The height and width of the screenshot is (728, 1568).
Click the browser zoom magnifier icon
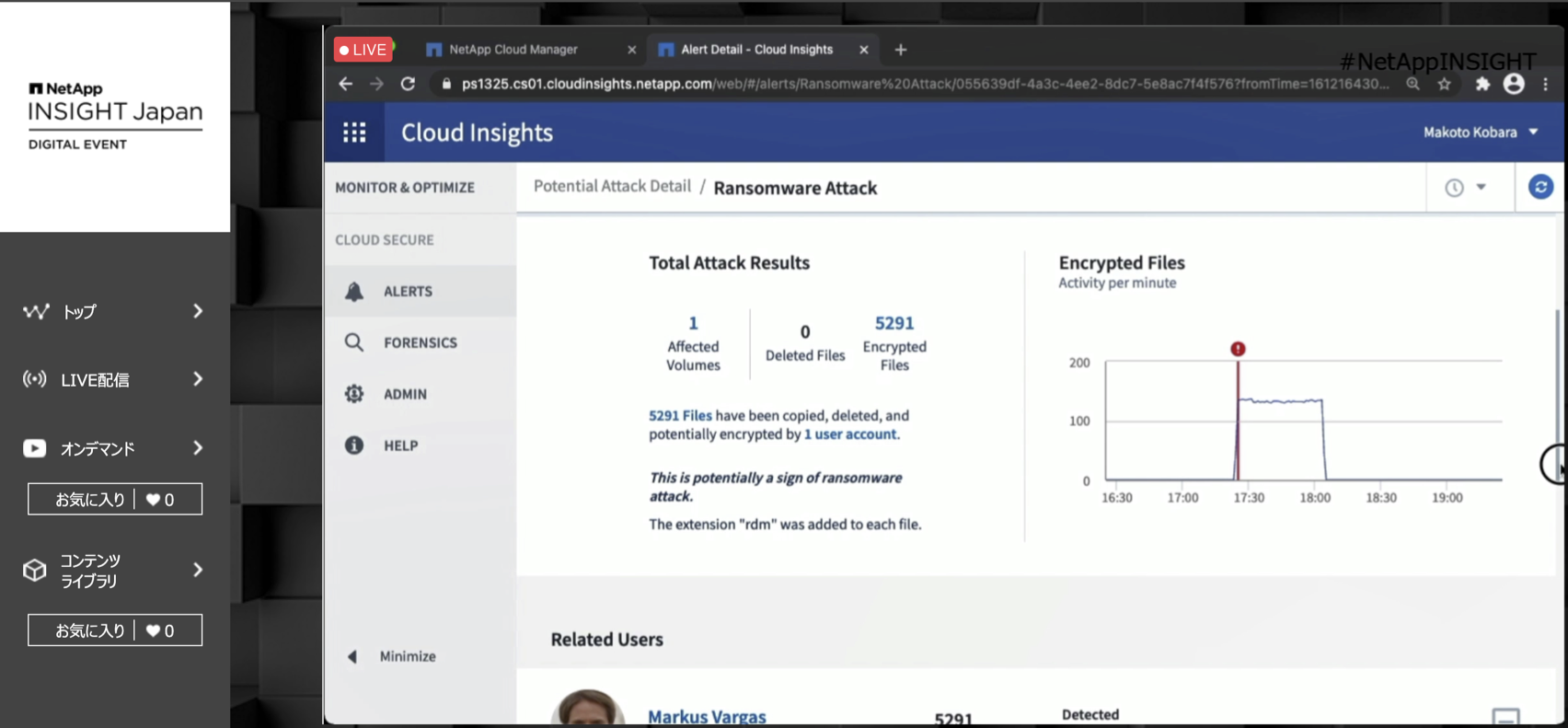(x=1412, y=84)
